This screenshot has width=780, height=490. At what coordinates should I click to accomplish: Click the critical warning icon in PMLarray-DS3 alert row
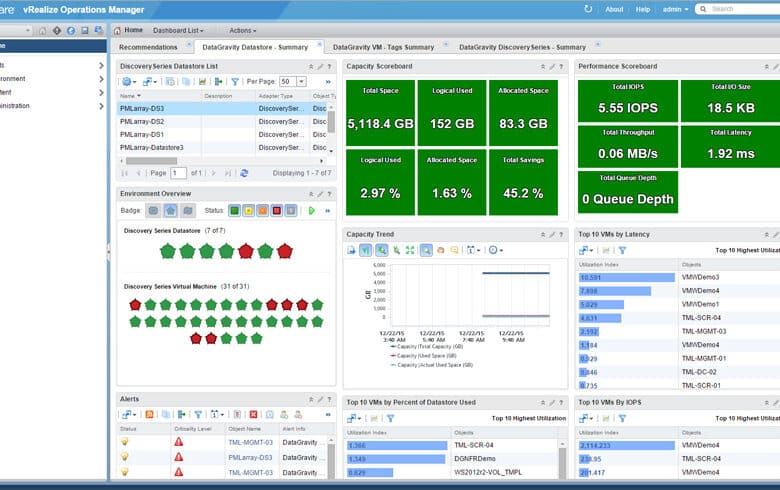[x=179, y=457]
